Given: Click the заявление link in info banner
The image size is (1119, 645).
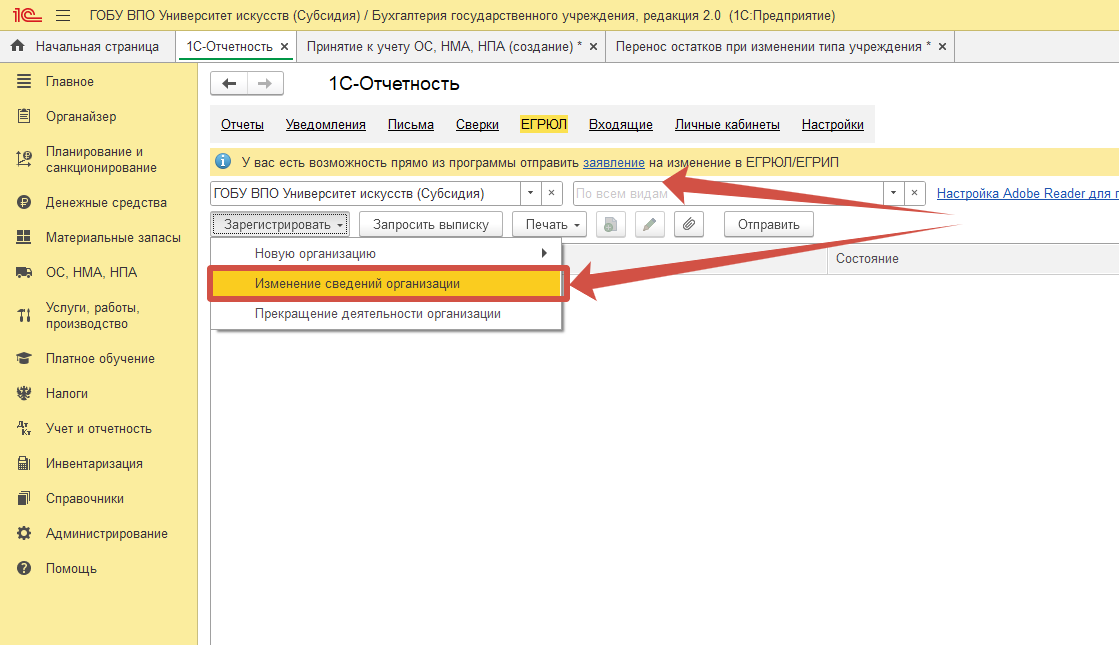Looking at the screenshot, I should pos(614,163).
